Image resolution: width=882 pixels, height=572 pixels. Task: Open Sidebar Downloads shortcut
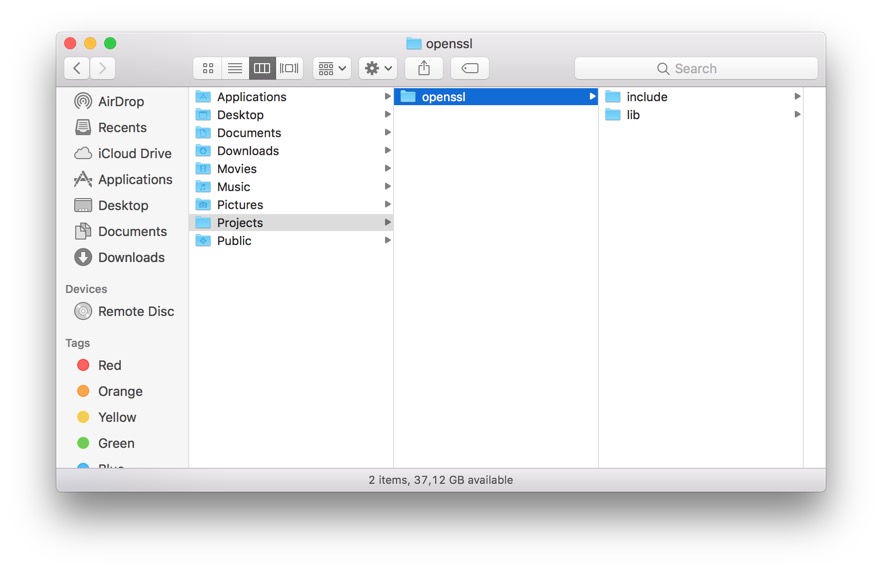(130, 257)
